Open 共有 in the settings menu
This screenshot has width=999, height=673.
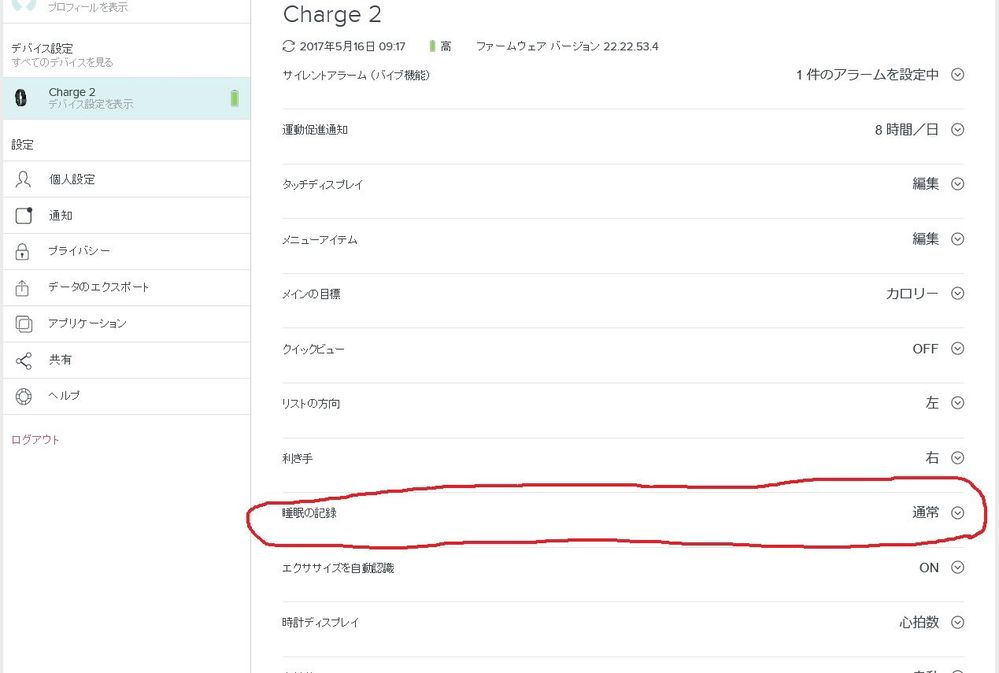(x=126, y=360)
